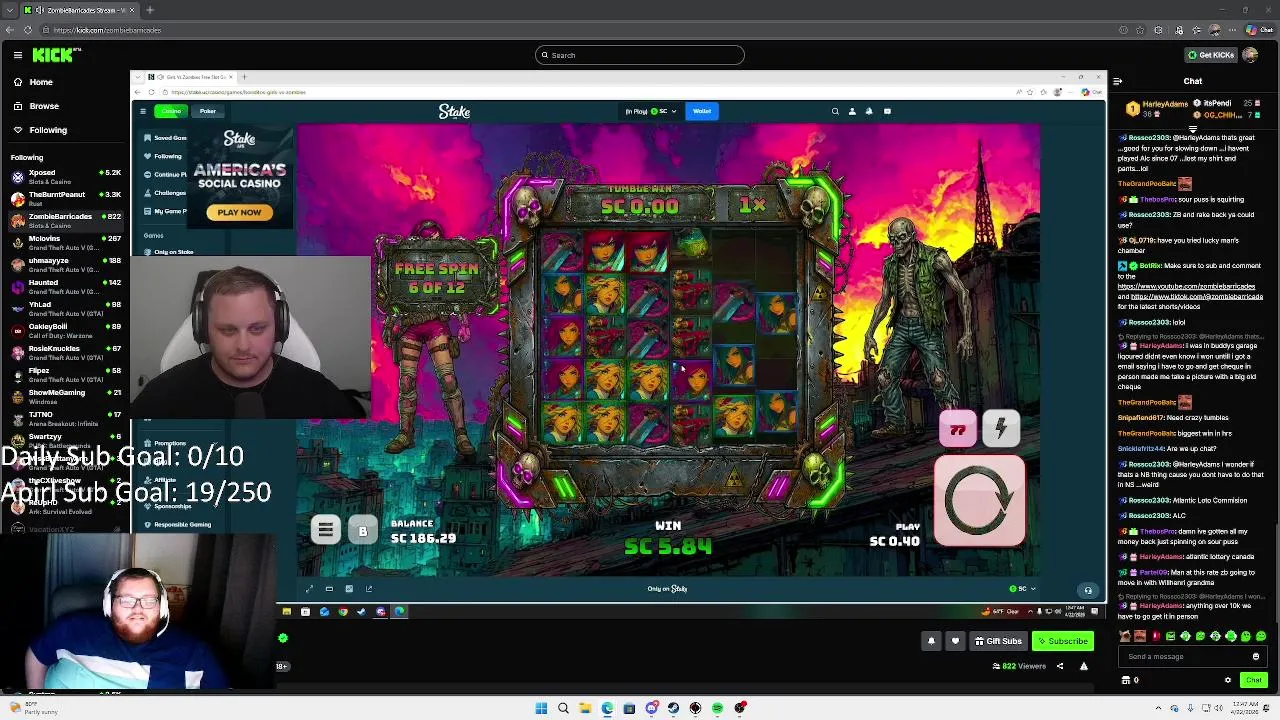This screenshot has width=1280, height=720.
Task: Select the Casino tab in Stake
Action: (172, 111)
